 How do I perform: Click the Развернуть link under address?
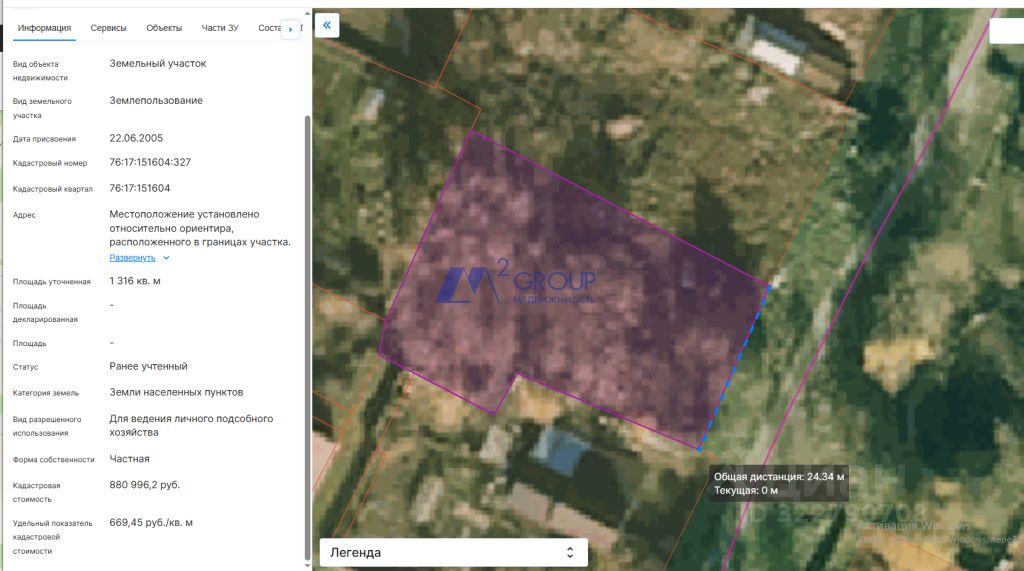[x=132, y=258]
